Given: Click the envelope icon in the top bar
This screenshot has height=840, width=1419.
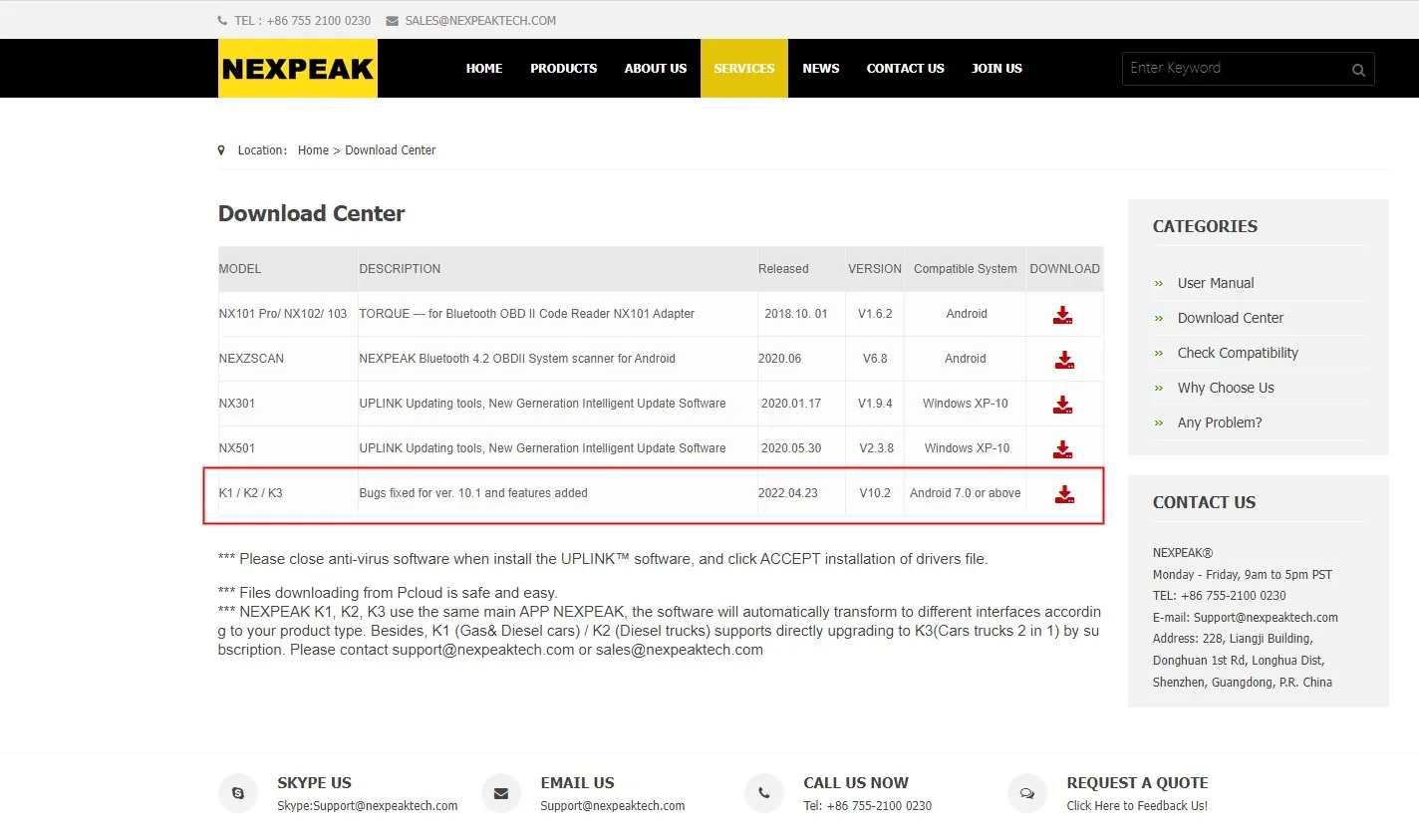Looking at the screenshot, I should [393, 21].
